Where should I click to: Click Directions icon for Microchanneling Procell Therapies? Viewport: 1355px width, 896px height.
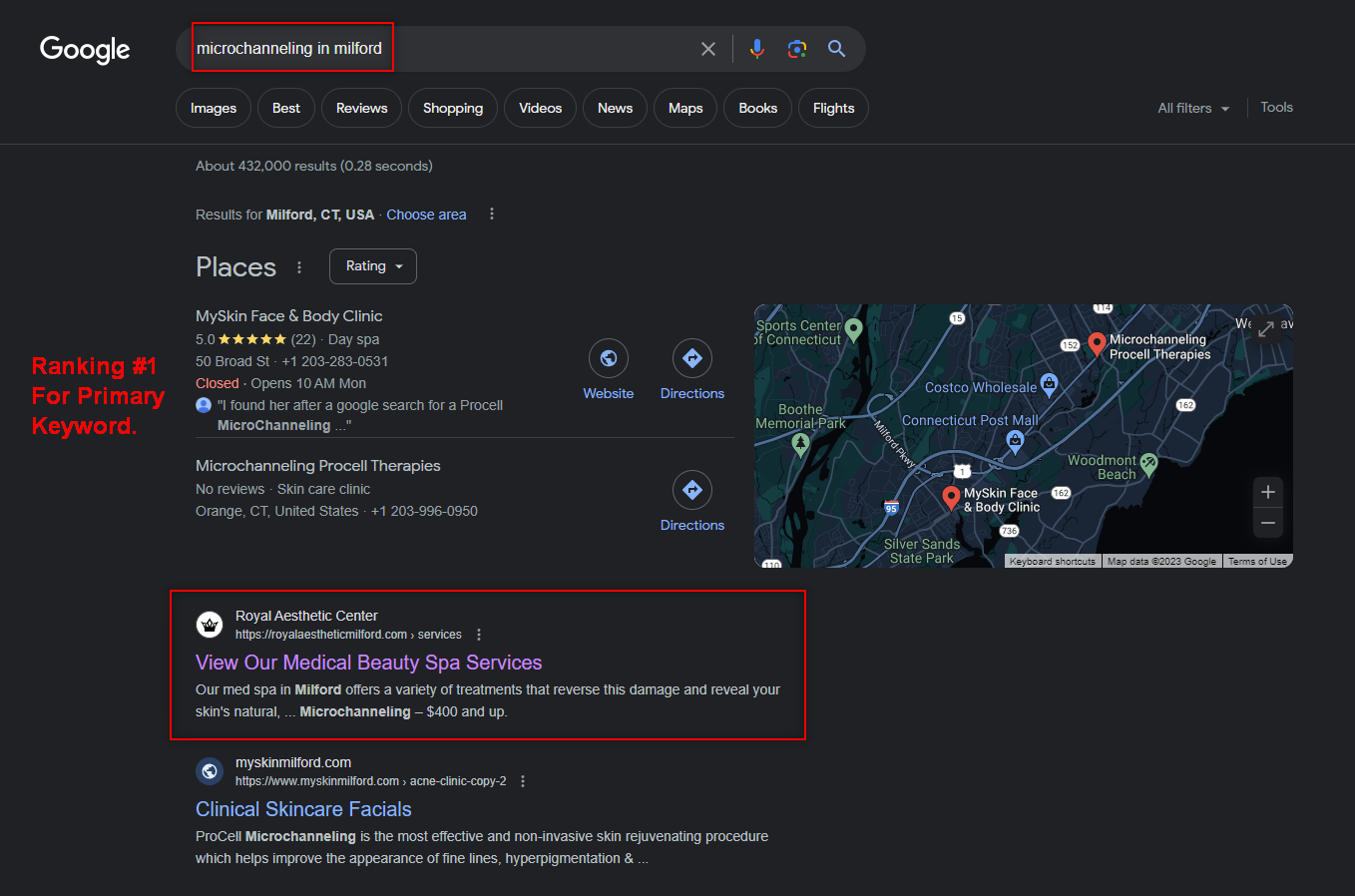[x=692, y=490]
